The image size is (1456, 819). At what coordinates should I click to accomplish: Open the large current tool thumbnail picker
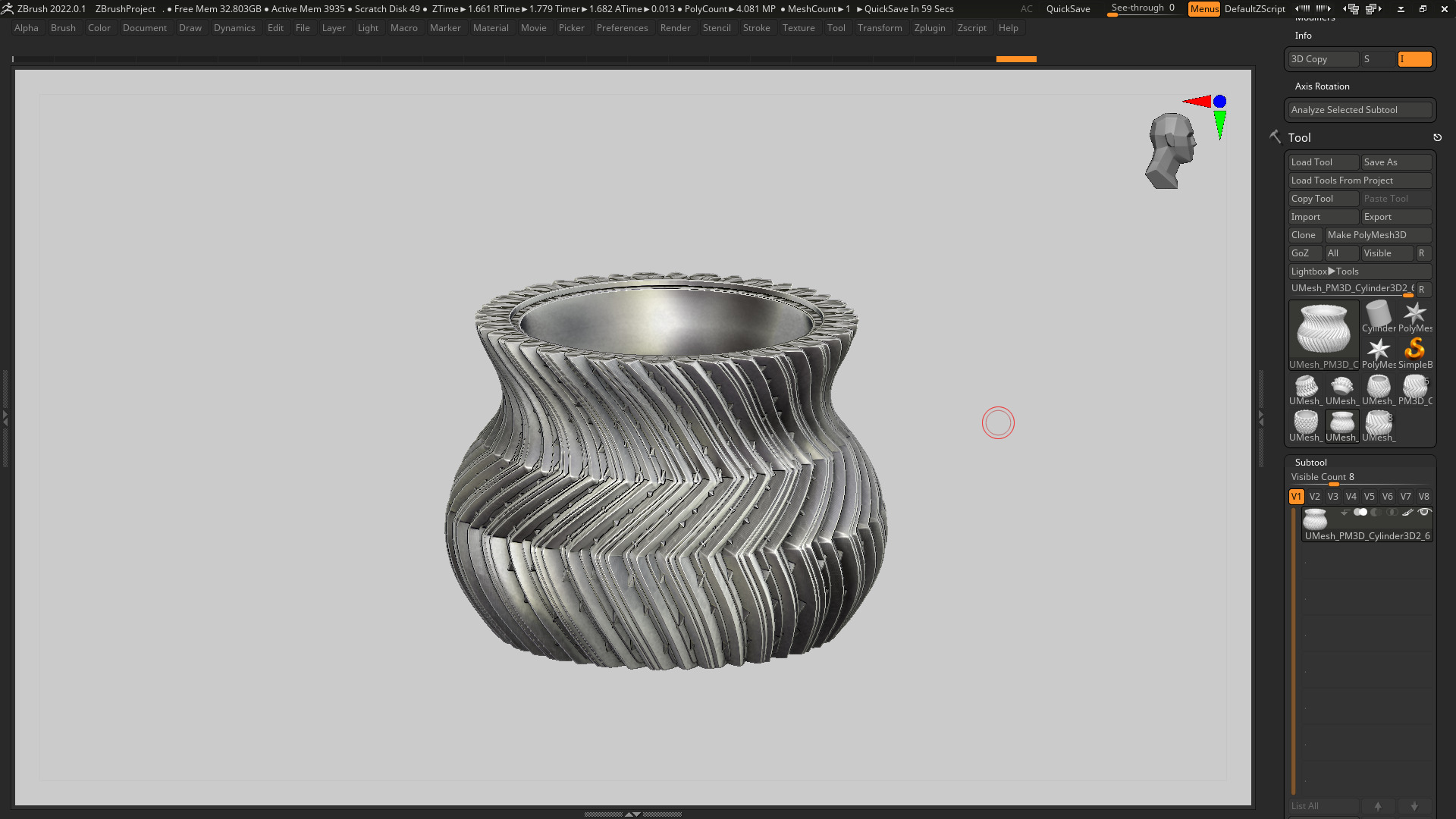pyautogui.click(x=1324, y=334)
